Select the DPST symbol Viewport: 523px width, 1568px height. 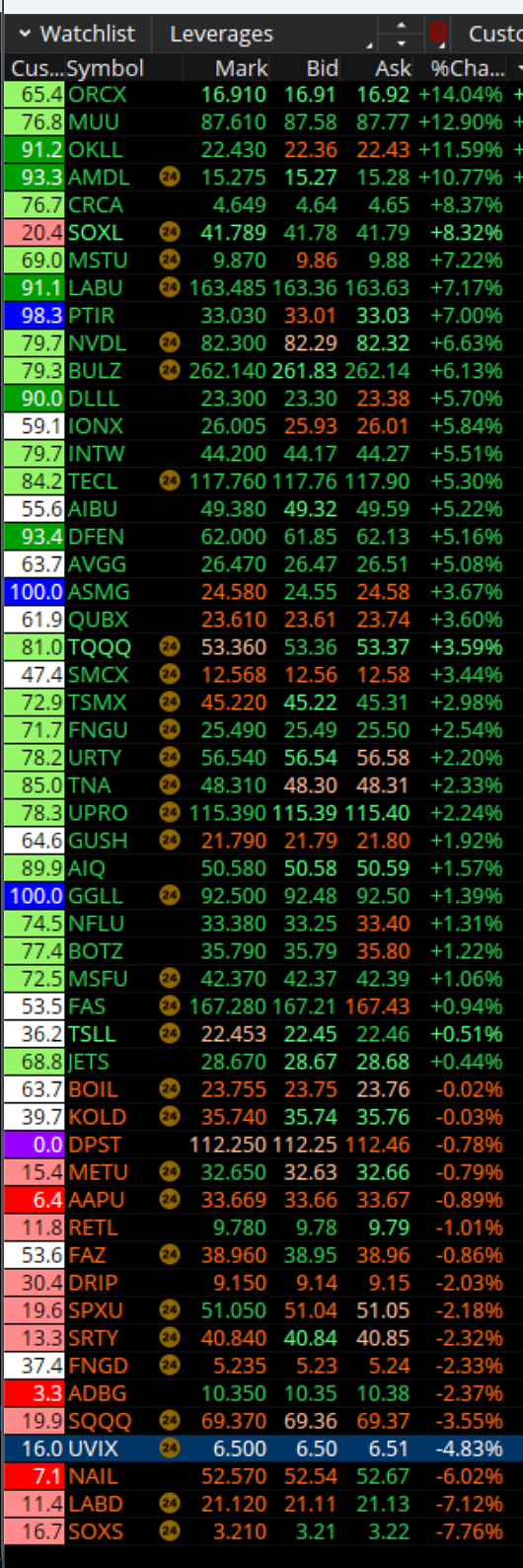coord(95,1145)
